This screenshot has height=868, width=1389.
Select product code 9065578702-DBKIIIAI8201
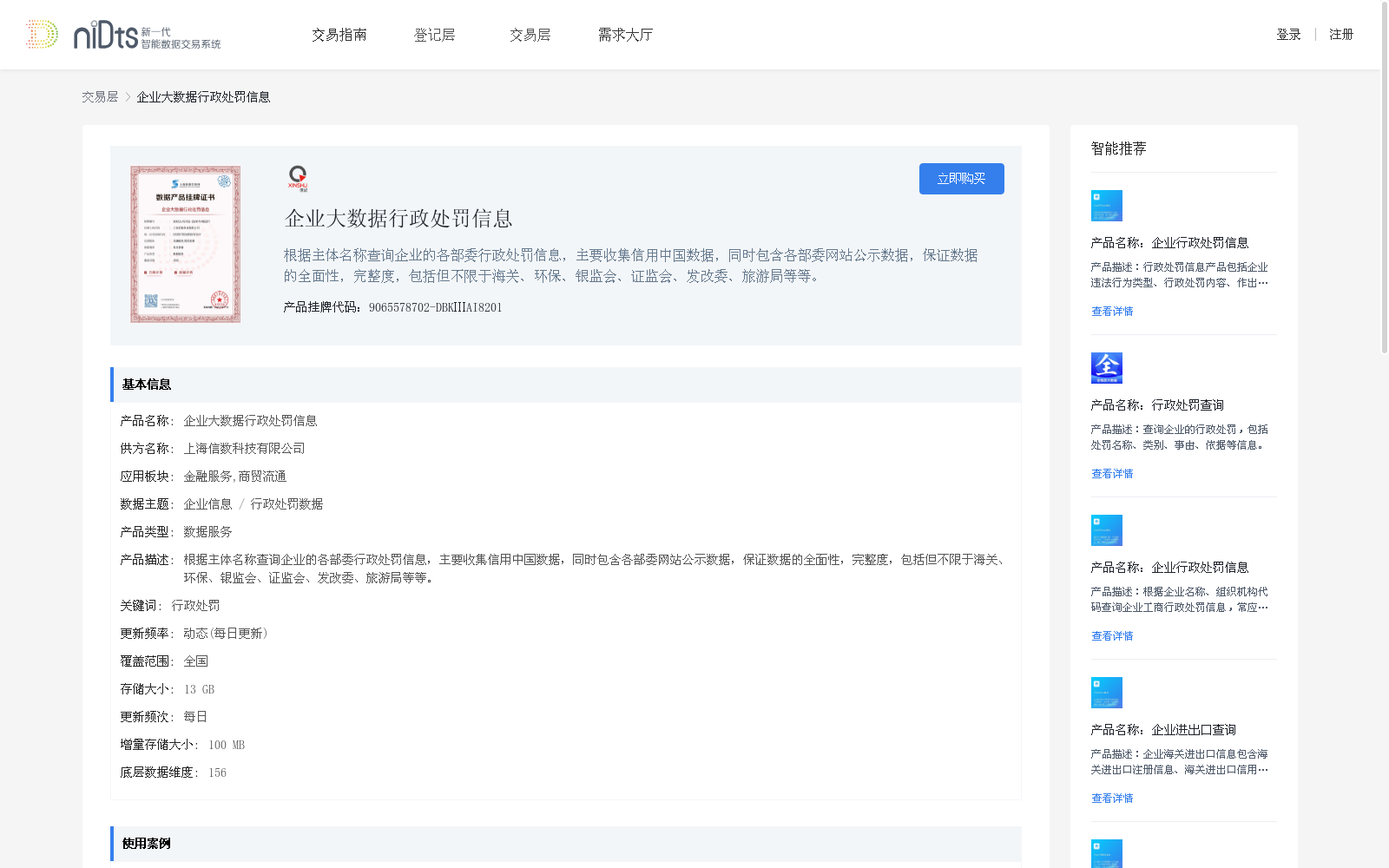436,307
